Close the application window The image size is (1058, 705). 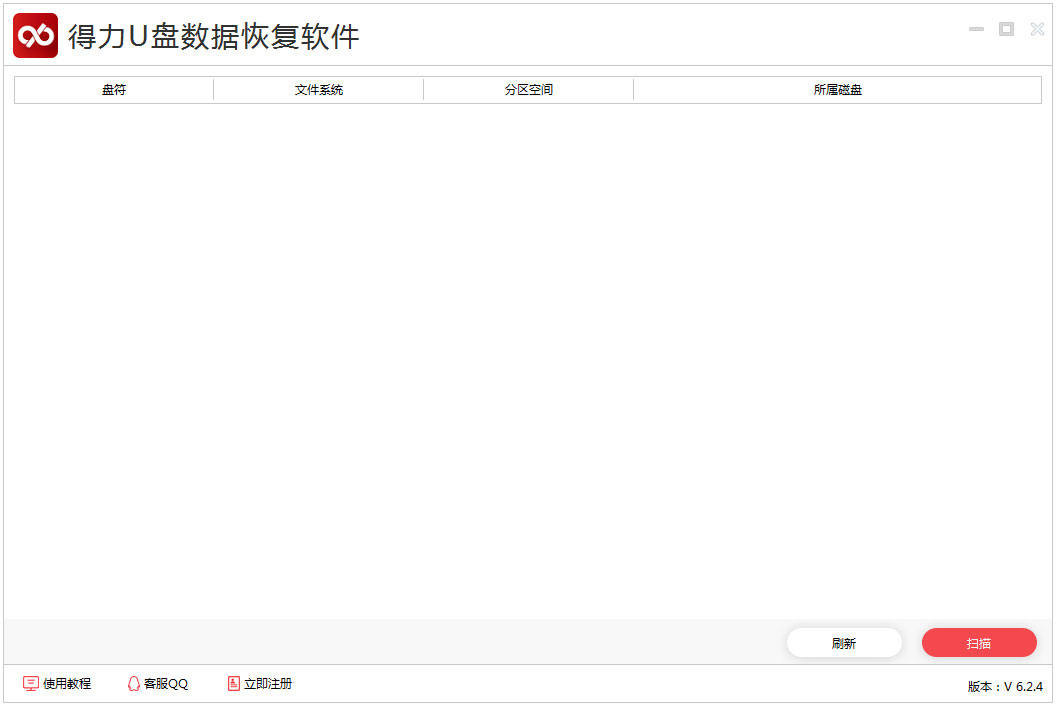pos(1037,29)
